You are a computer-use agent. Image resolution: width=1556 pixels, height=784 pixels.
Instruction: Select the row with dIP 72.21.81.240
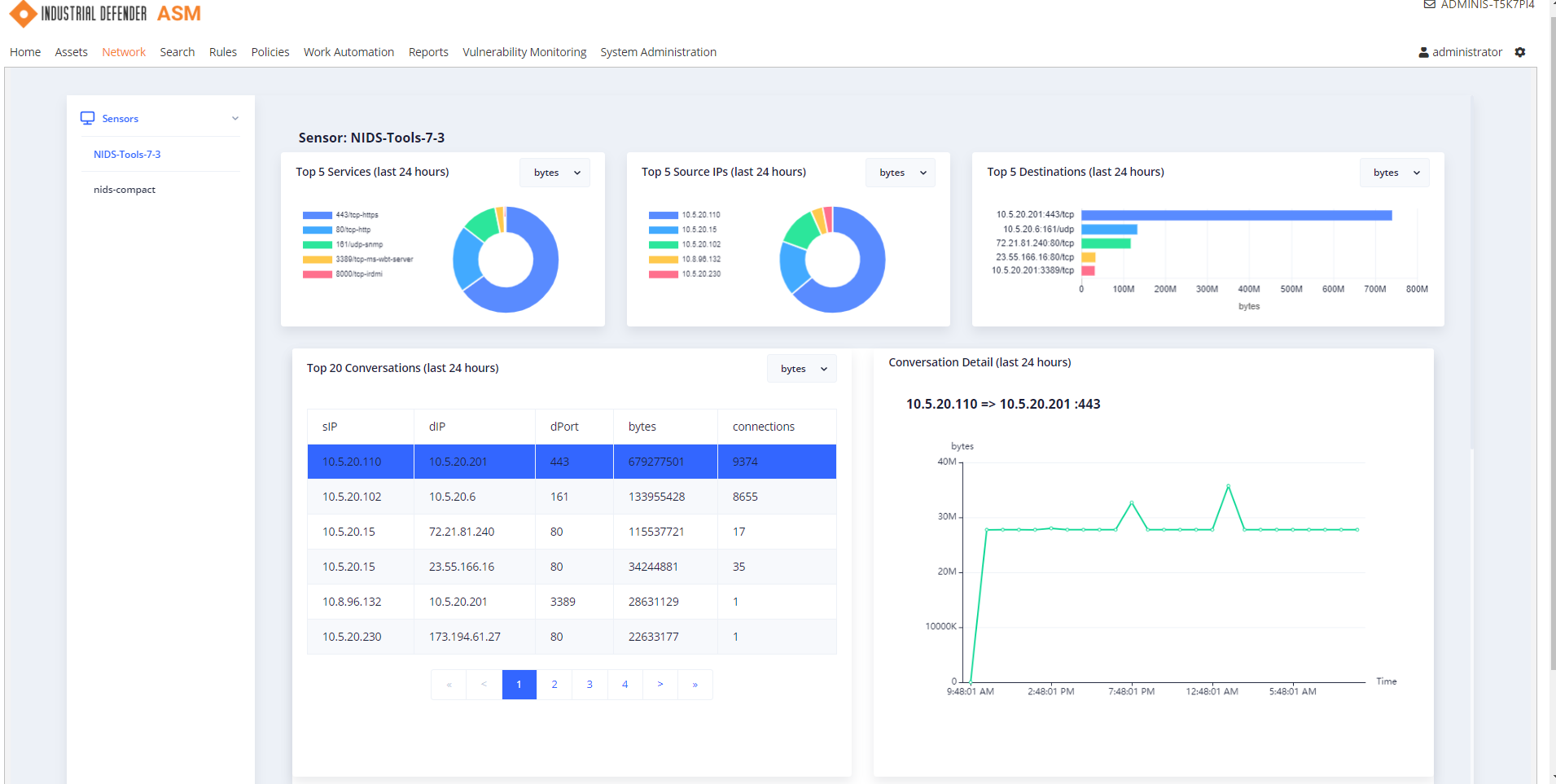point(572,532)
